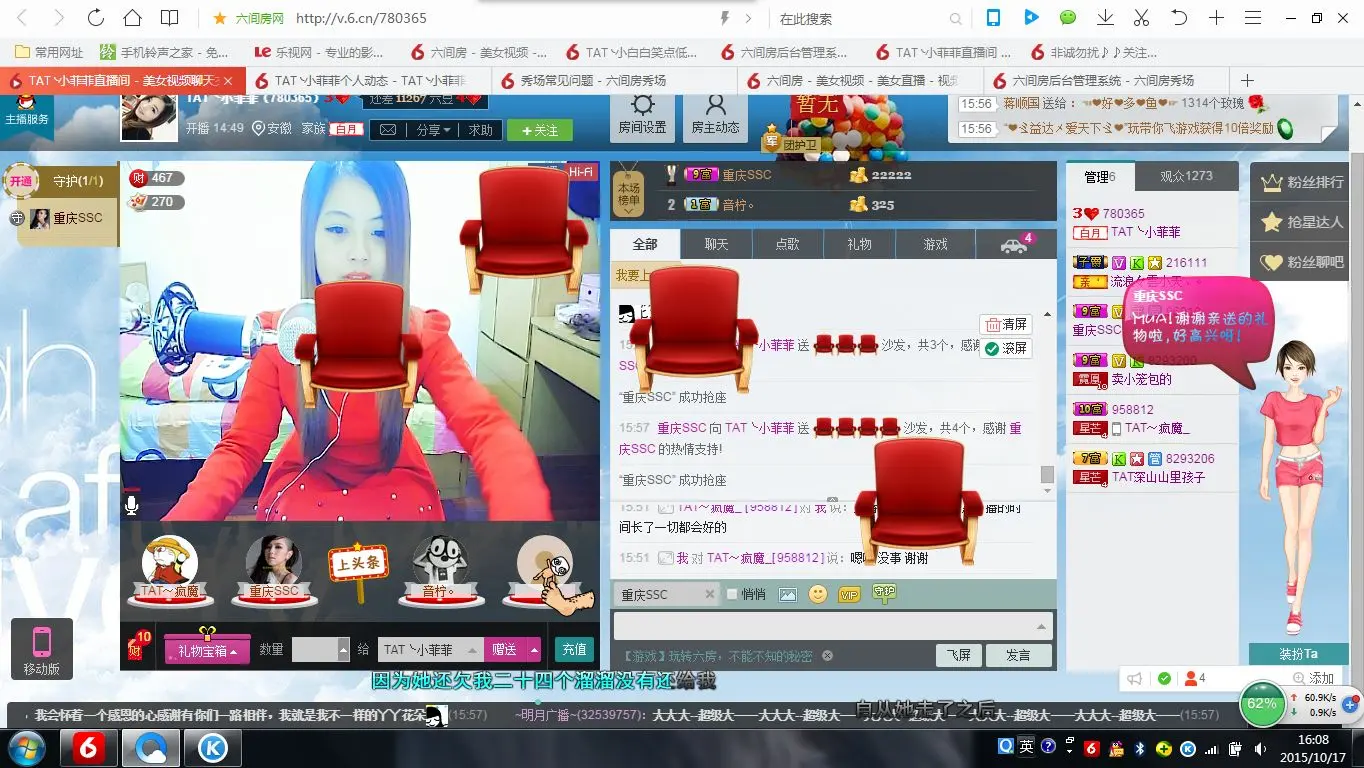Click the 发言 send message button

click(x=1018, y=655)
